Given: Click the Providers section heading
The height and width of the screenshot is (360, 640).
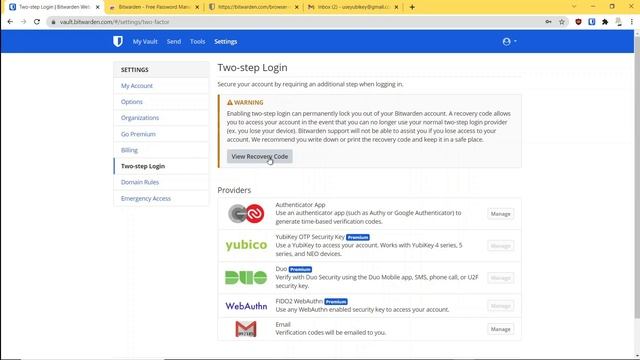Looking at the screenshot, I should click(234, 190).
